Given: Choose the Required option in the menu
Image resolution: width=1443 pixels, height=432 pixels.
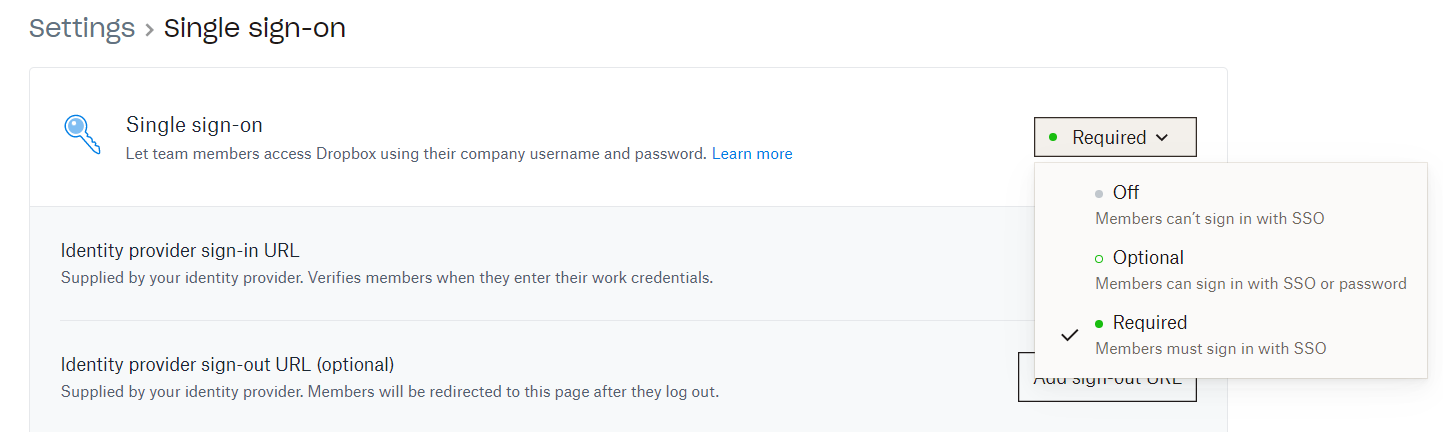Looking at the screenshot, I should coord(1150,323).
